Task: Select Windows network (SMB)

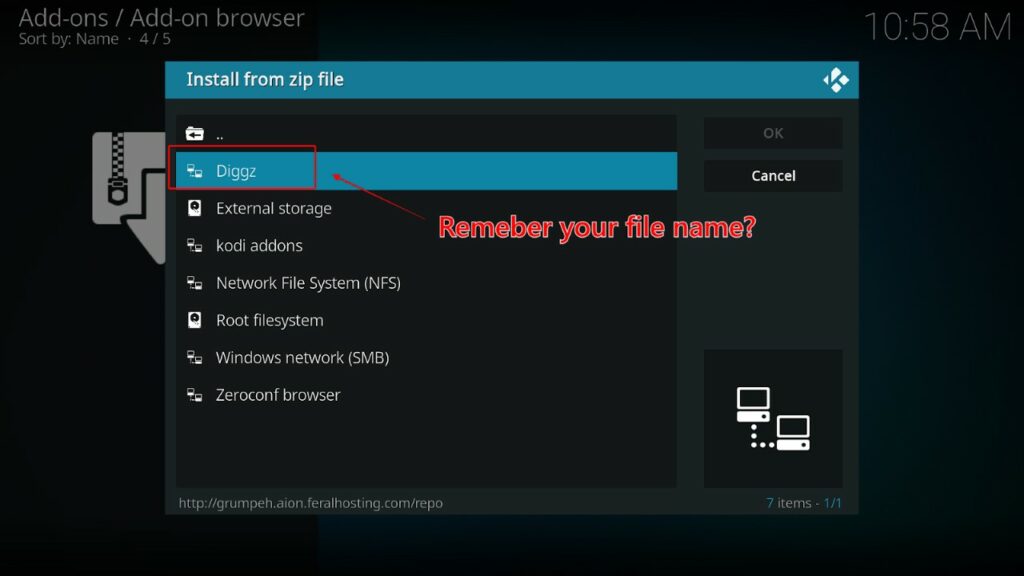Action: [x=426, y=357]
